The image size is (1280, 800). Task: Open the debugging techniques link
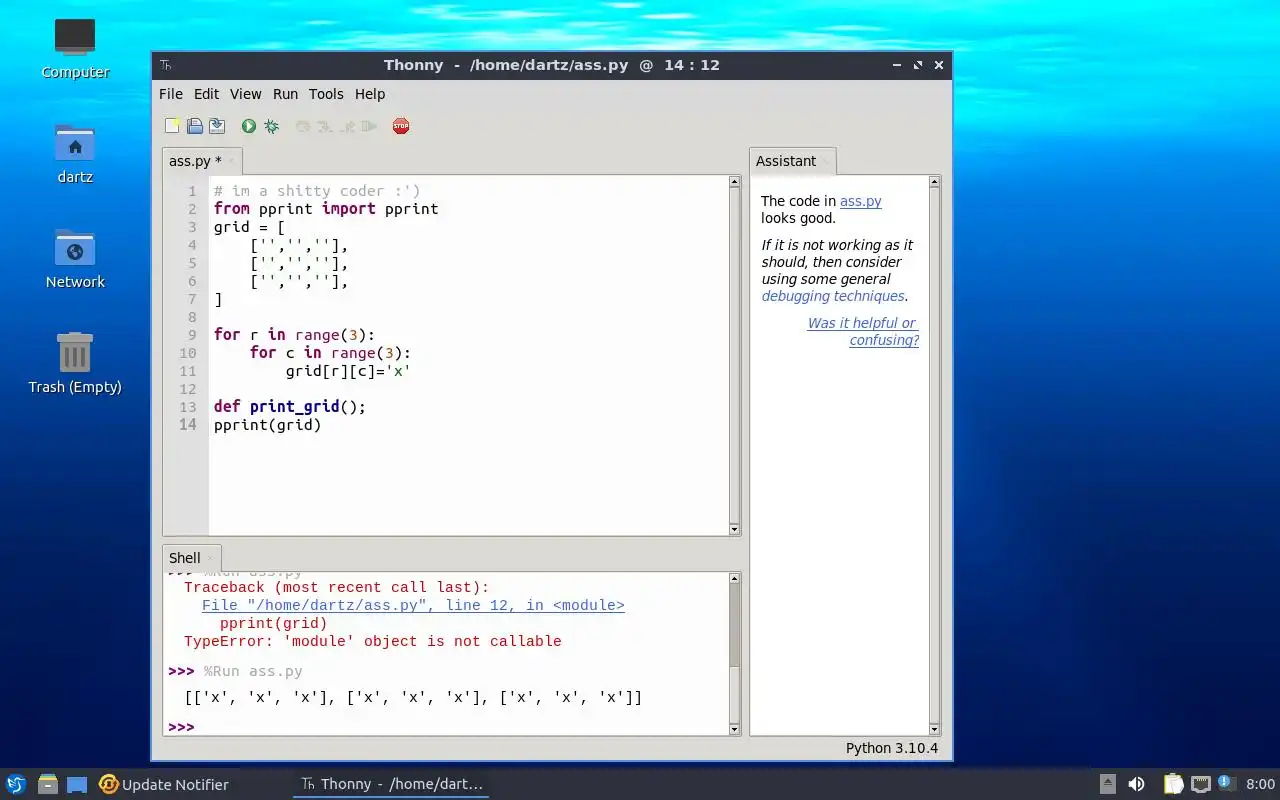pyautogui.click(x=833, y=296)
